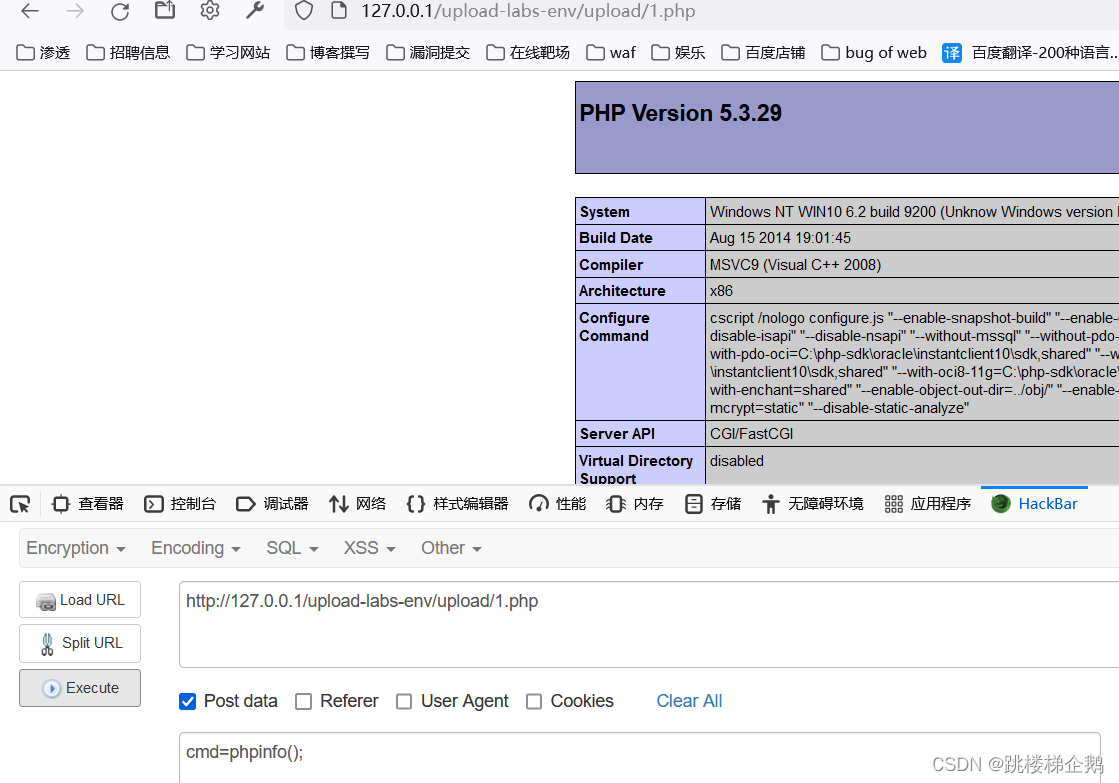Switch to the 样式编辑器 style editor tab
The width and height of the screenshot is (1119, 783).
click(457, 504)
